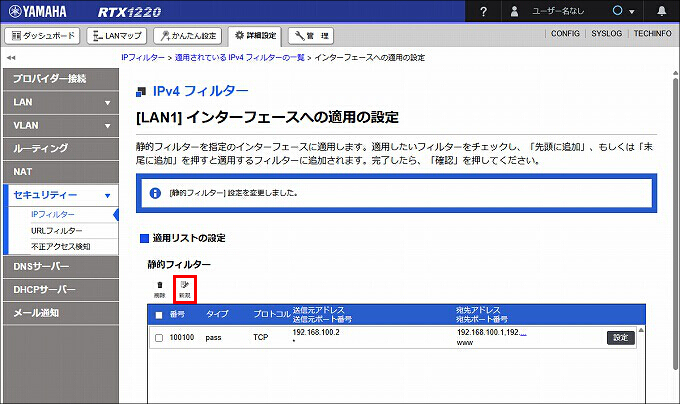Image resolution: width=680 pixels, height=404 pixels.
Task: Open the かんたん設定 tab
Action: (187, 36)
